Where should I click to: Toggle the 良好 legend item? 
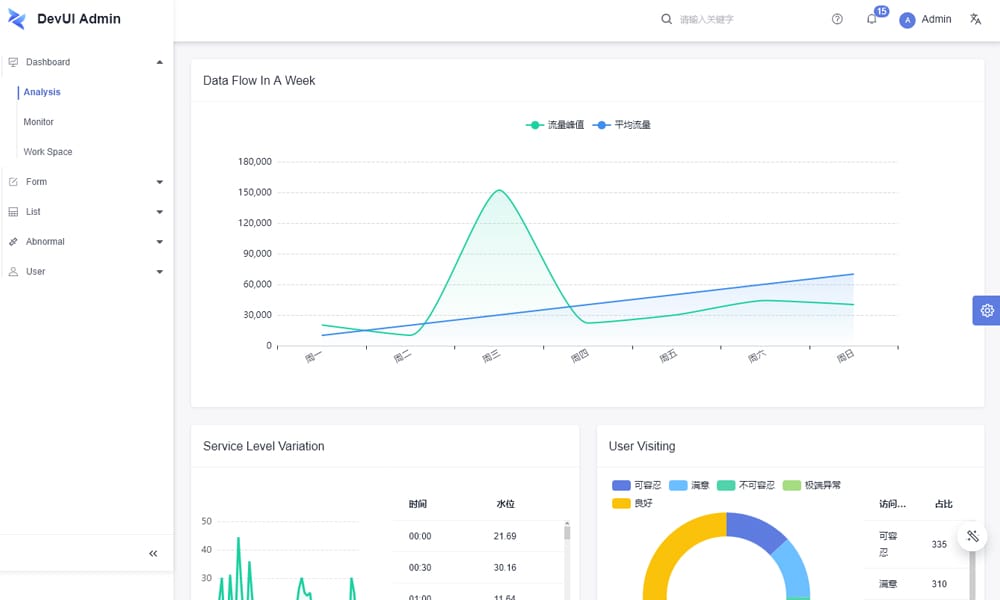coord(632,503)
